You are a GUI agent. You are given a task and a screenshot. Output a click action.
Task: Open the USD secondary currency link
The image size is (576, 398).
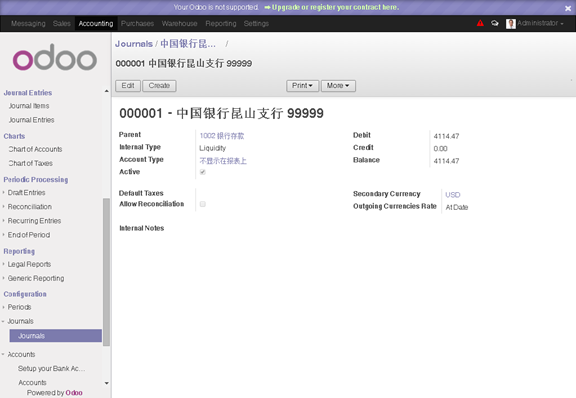pos(453,195)
